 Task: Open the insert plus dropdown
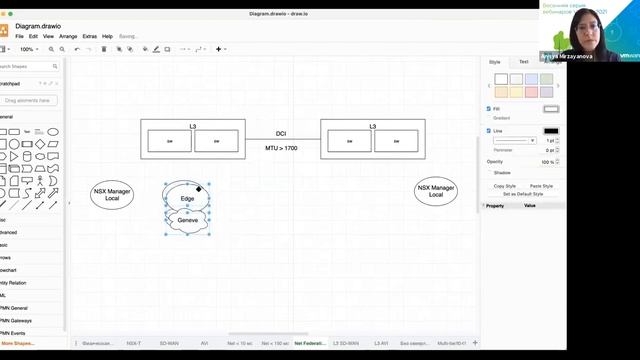click(x=221, y=49)
